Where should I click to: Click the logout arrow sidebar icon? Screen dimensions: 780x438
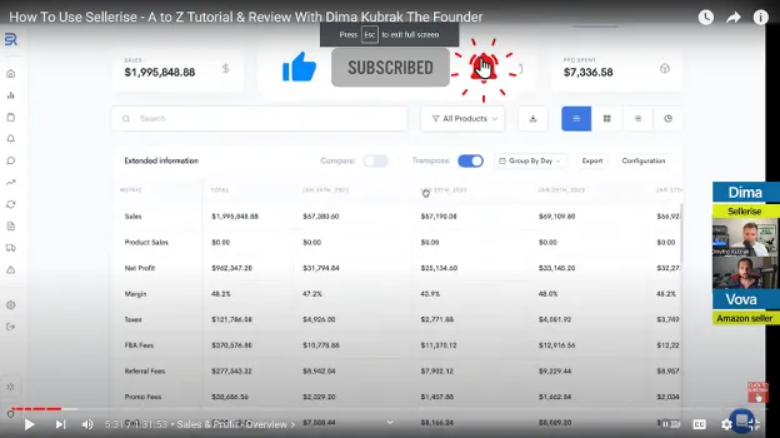[11, 327]
